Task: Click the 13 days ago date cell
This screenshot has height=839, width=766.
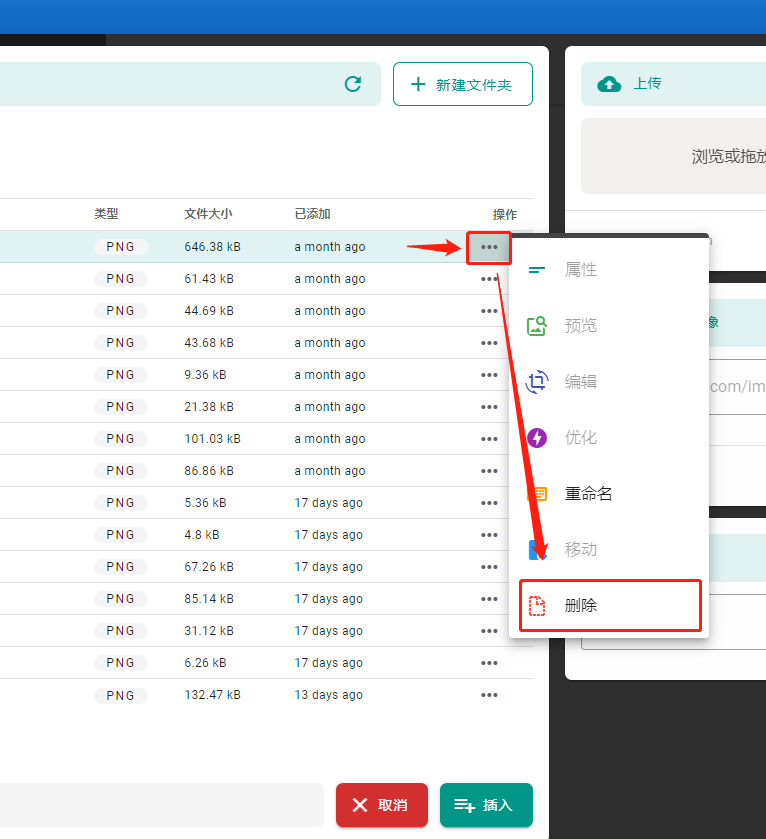Action: coord(328,695)
